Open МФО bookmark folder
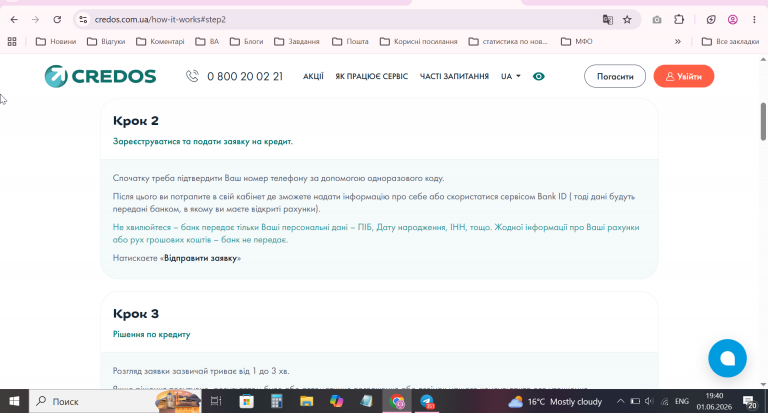 pos(577,42)
